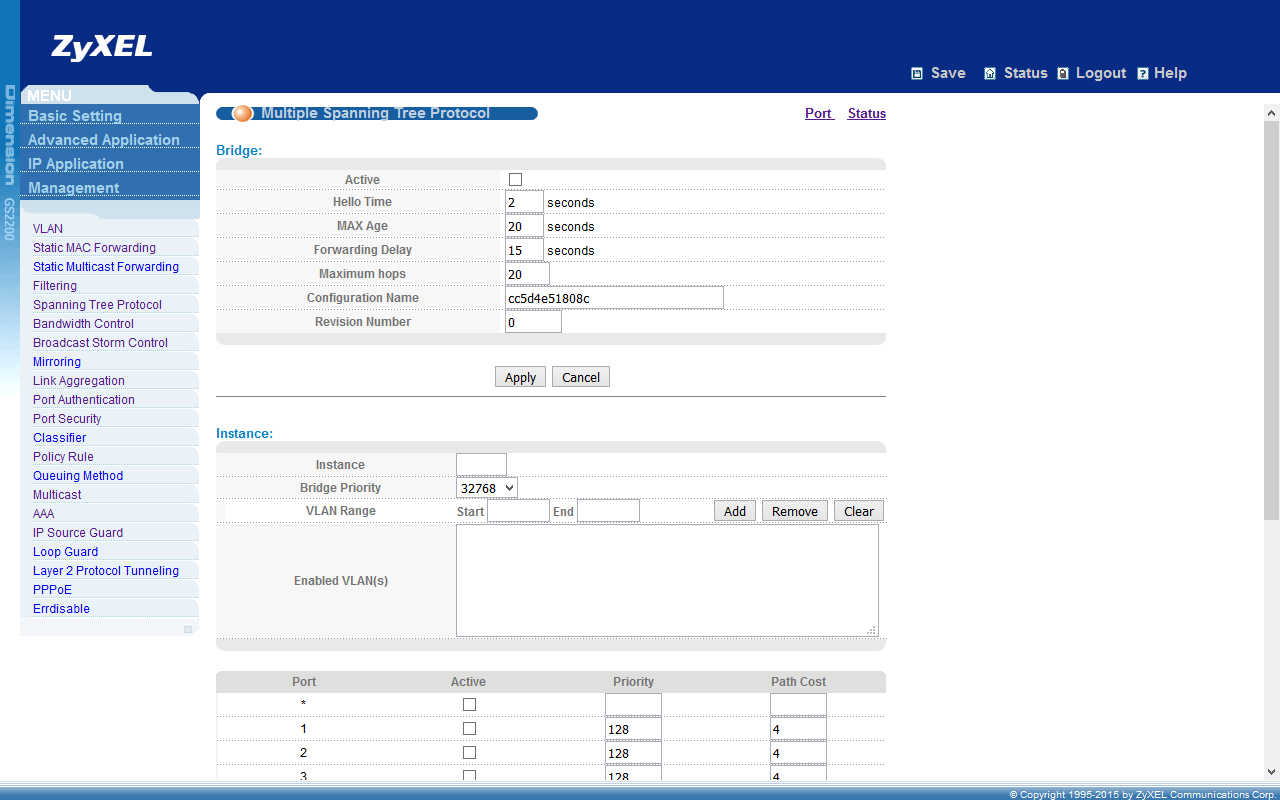This screenshot has width=1280, height=800.
Task: Open the Errdisable page
Action: (61, 609)
